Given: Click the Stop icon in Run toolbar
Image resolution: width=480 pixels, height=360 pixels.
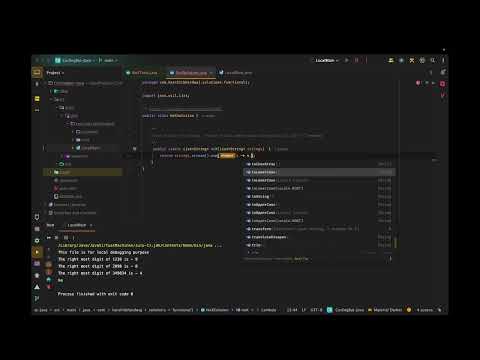Looking at the screenshot, I should (x=56, y=238).
